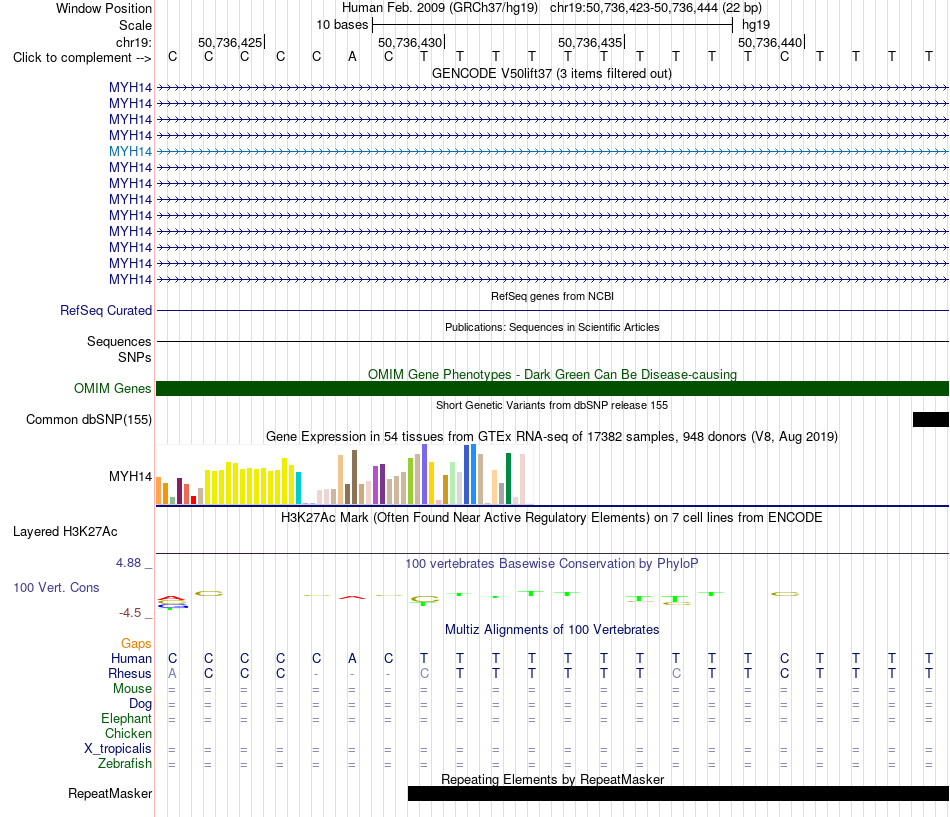Click the chr19: ruler label

click(x=134, y=42)
